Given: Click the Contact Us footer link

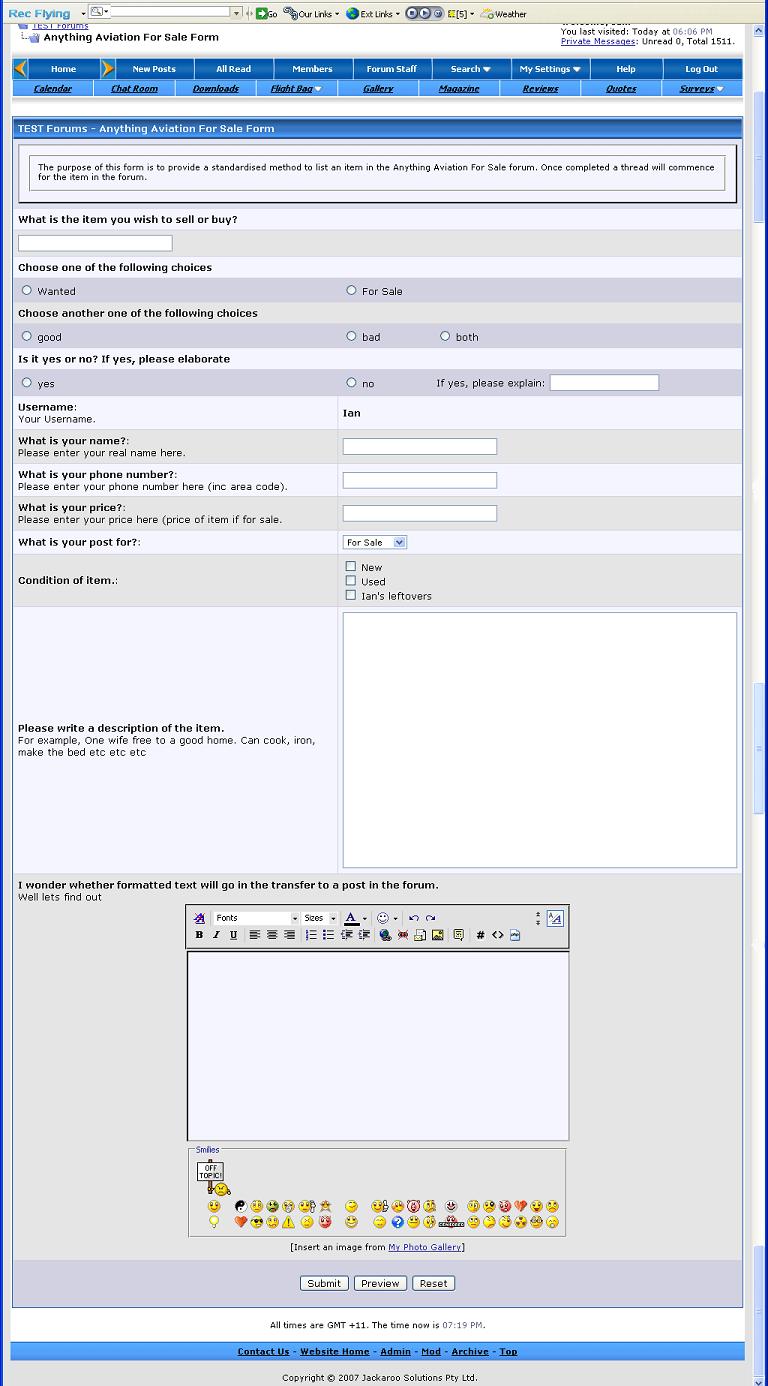Looking at the screenshot, I should point(263,1351).
